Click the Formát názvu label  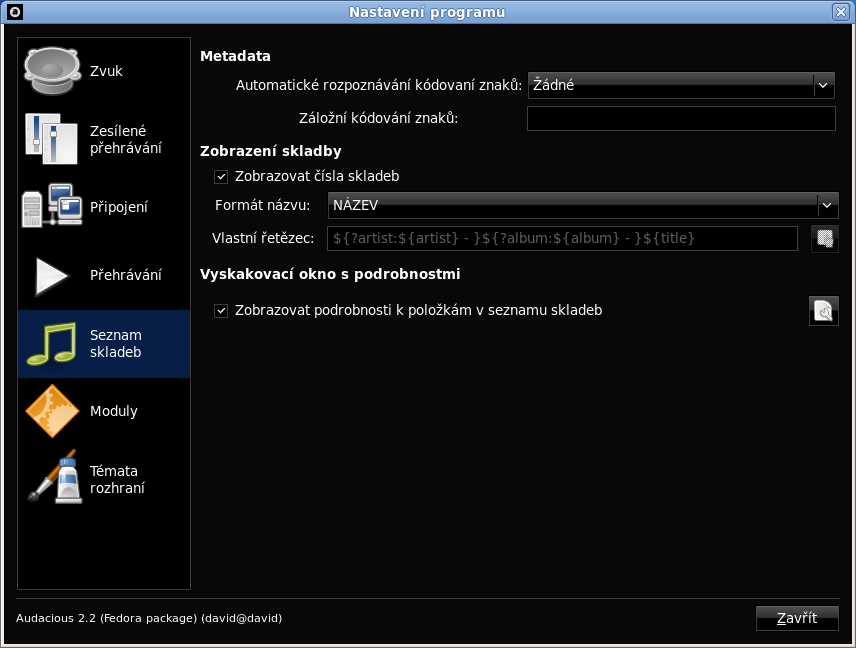coord(263,205)
